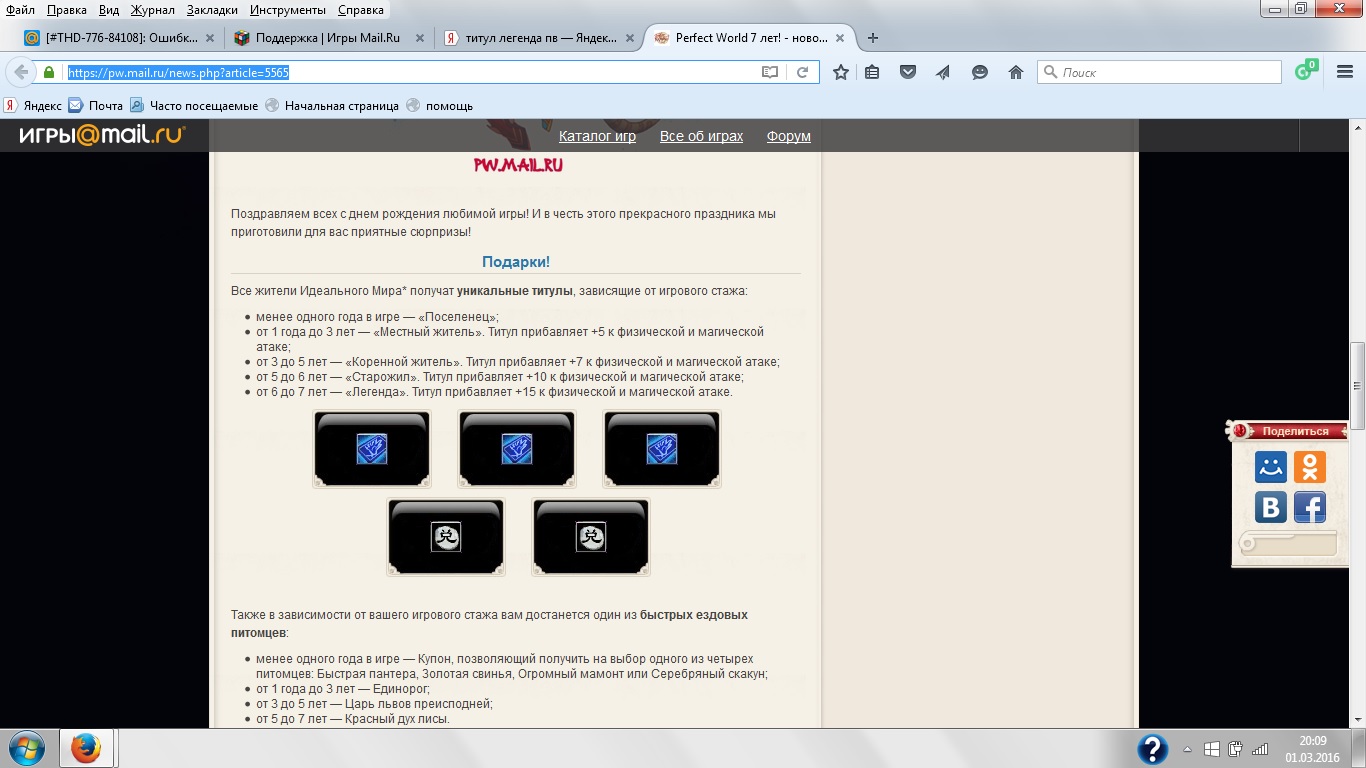Share via VKontakte icon

(x=1271, y=507)
